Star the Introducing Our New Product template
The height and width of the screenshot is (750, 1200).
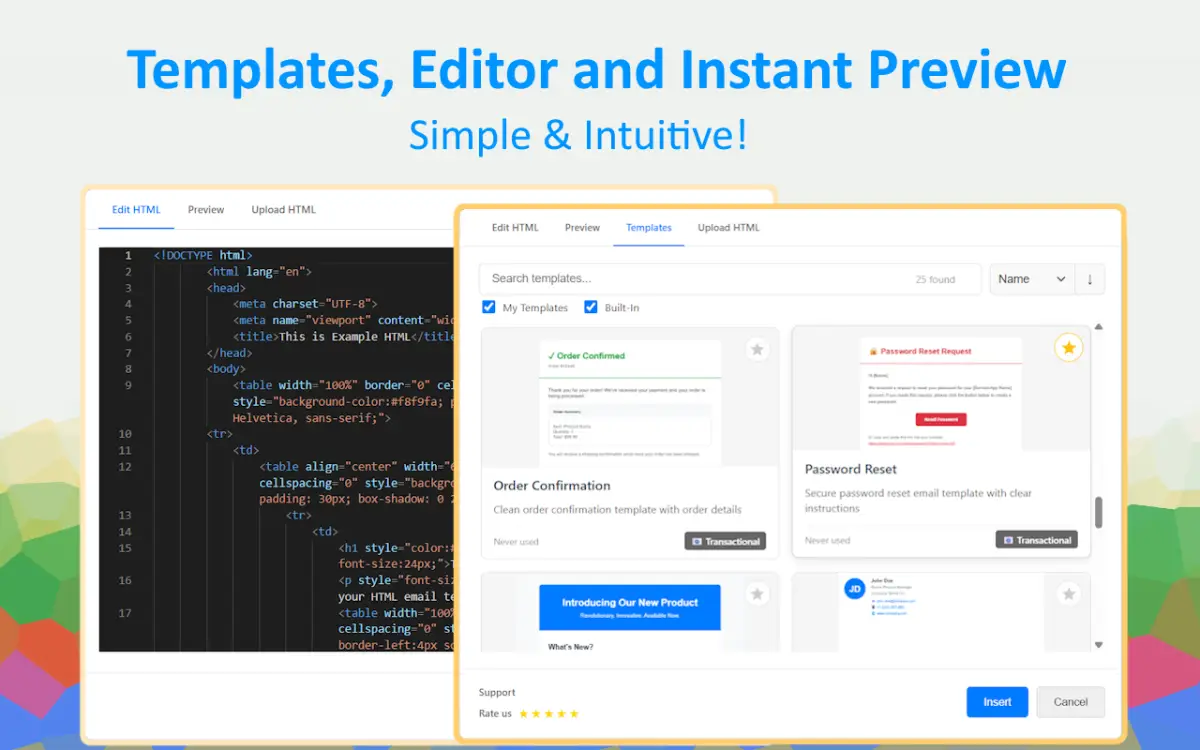(x=757, y=594)
